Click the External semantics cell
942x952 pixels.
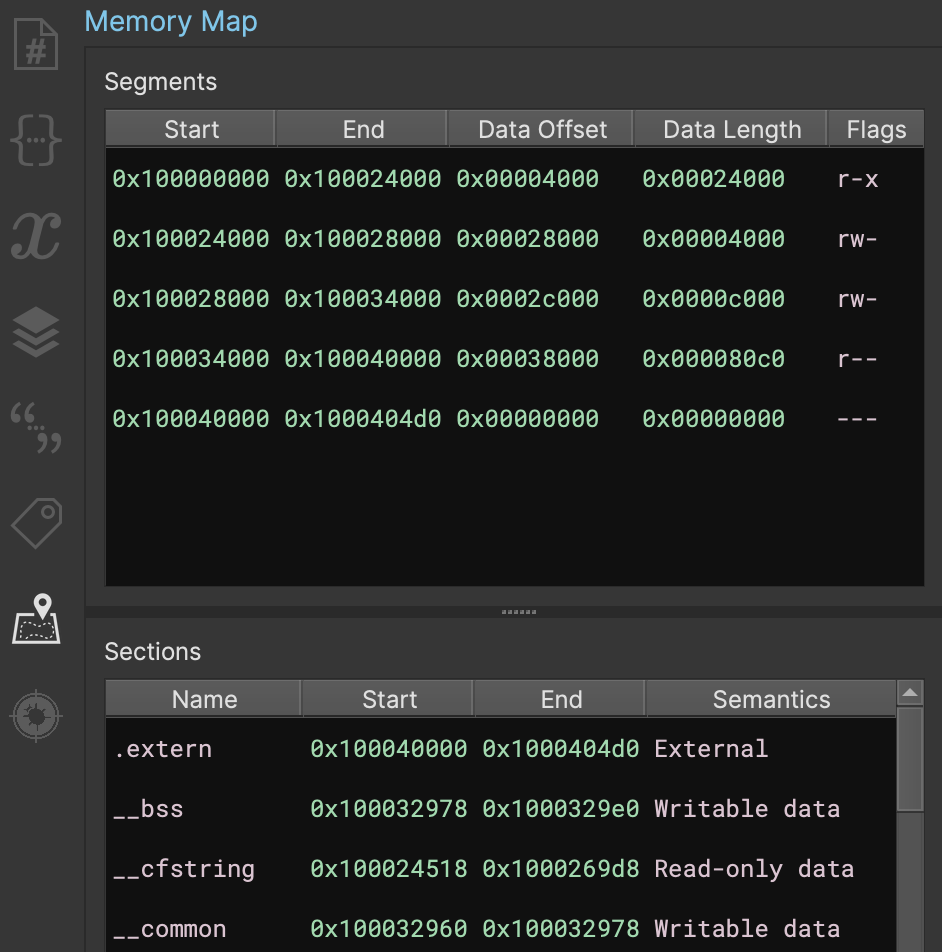(x=711, y=749)
